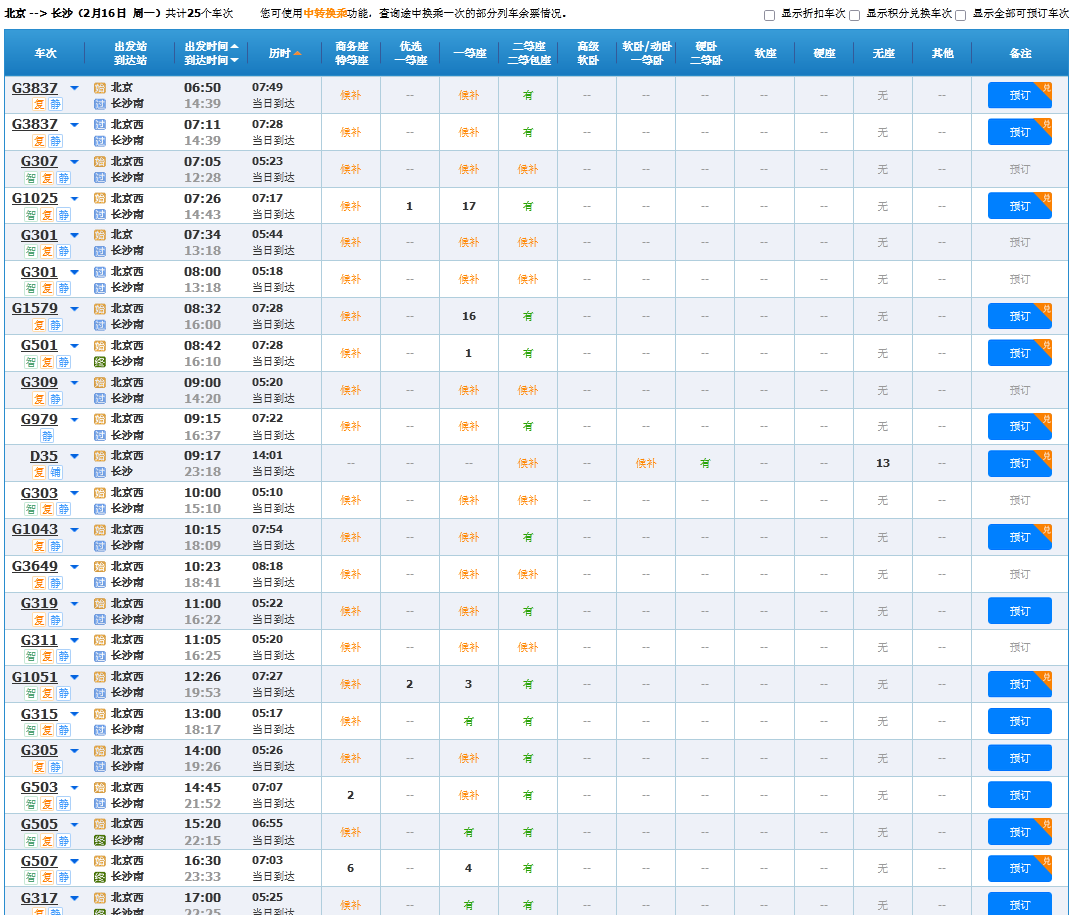Click the 始 icon beside G1025's 北京西
This screenshot has width=1073, height=915.
(x=99, y=198)
